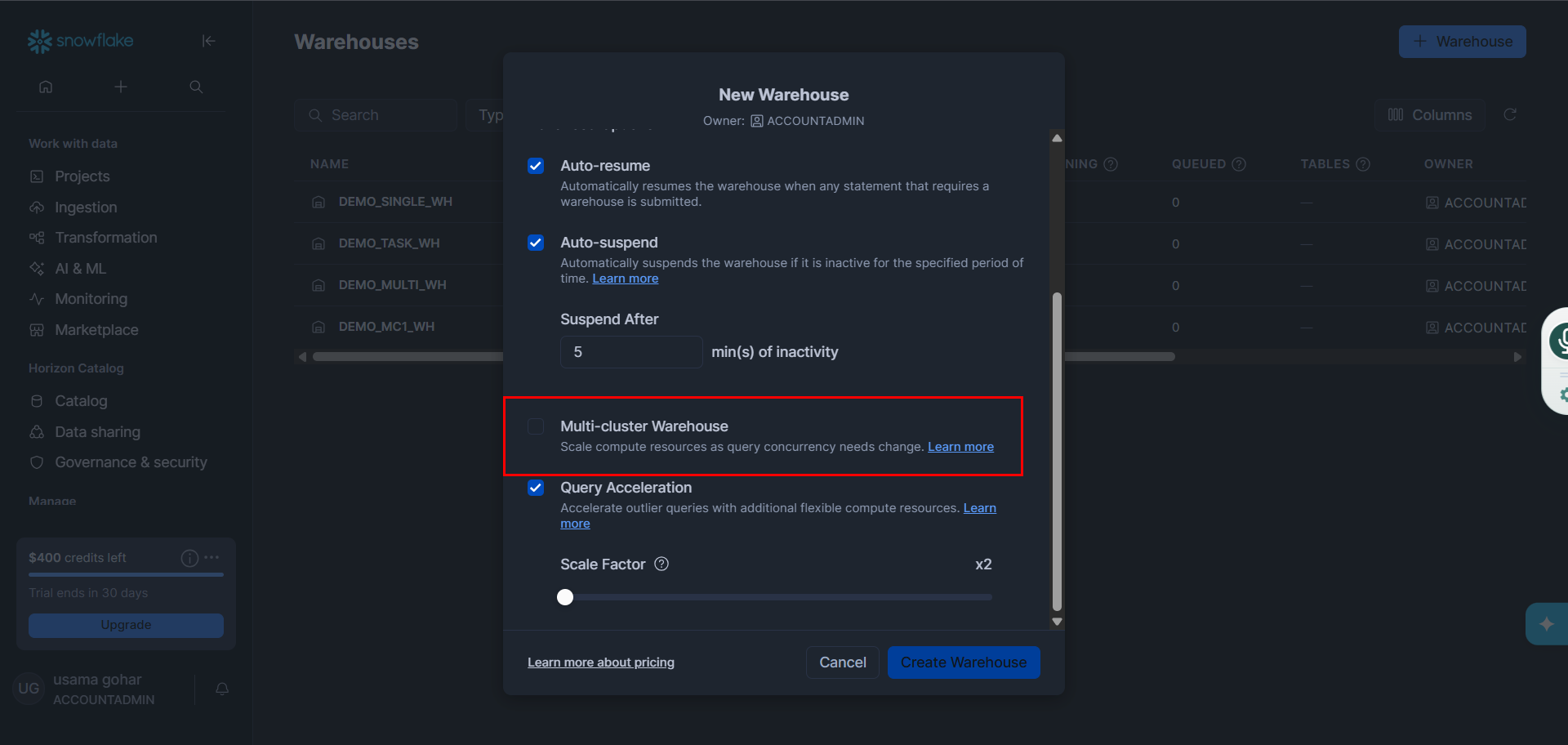Enable the Multi-cluster Warehouse checkbox

[x=536, y=426]
